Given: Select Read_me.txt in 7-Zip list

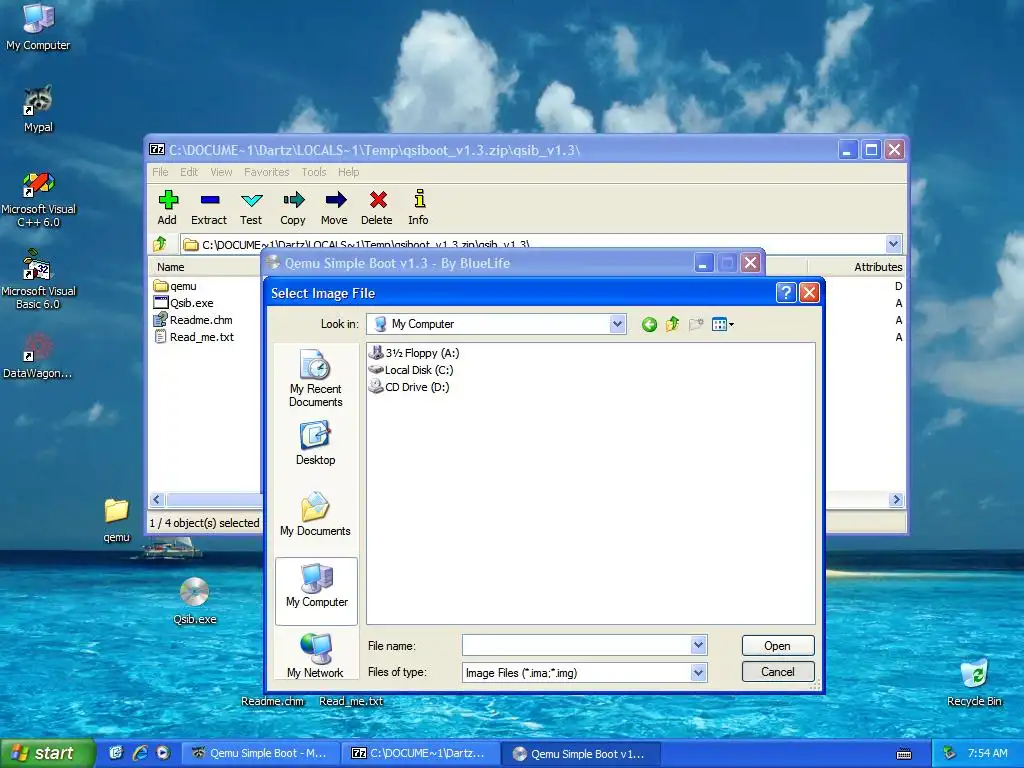Looking at the screenshot, I should (194, 337).
